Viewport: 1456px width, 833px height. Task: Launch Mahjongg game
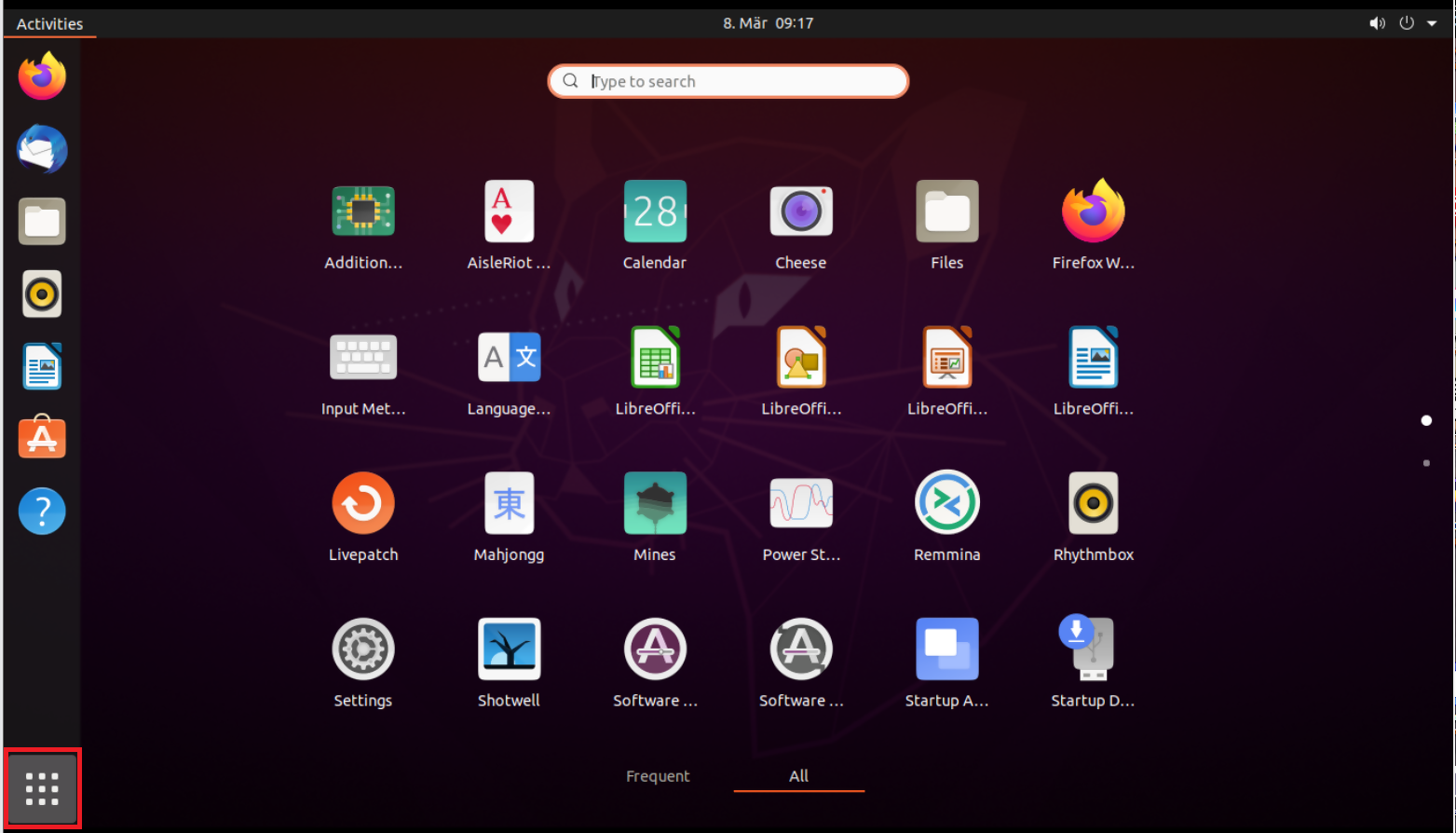(509, 503)
